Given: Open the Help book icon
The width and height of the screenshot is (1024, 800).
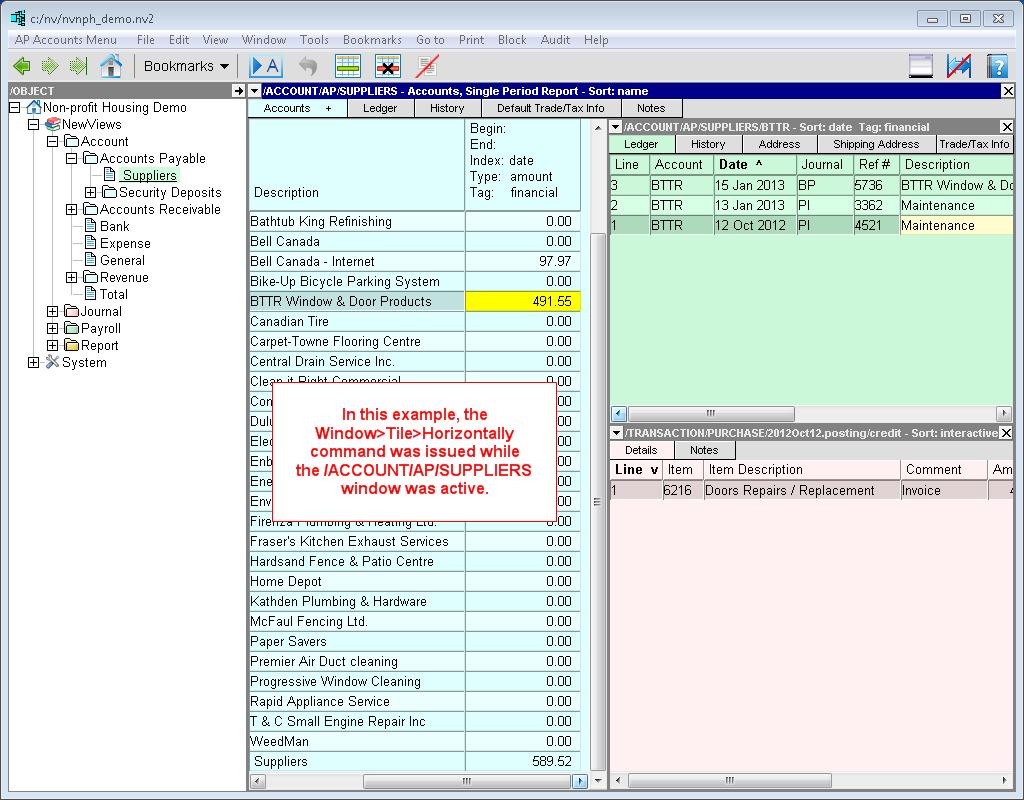Looking at the screenshot, I should click(996, 66).
